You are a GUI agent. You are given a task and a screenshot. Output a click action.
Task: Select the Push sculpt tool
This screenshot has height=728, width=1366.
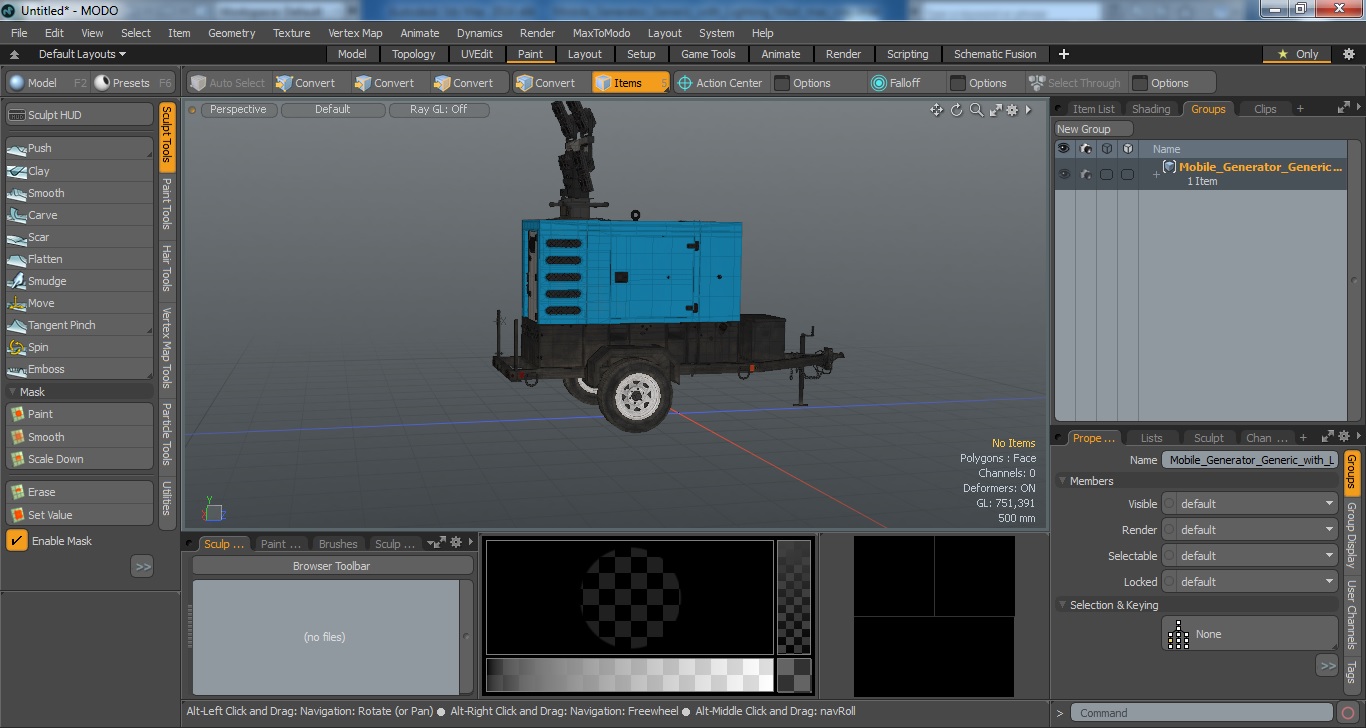(79, 148)
